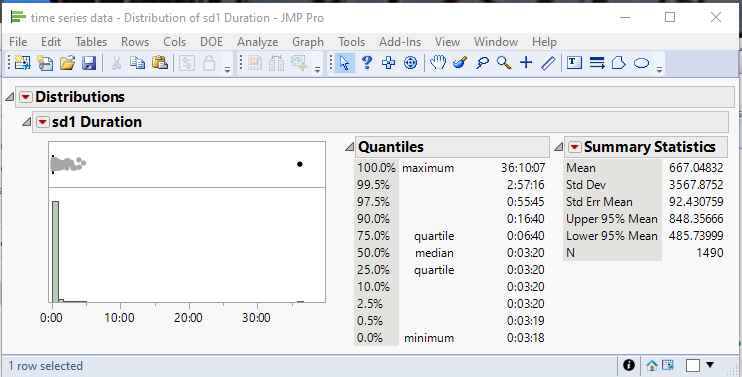The height and width of the screenshot is (377, 742).
Task: Select the Text Annotate tool
Action: pyautogui.click(x=574, y=62)
